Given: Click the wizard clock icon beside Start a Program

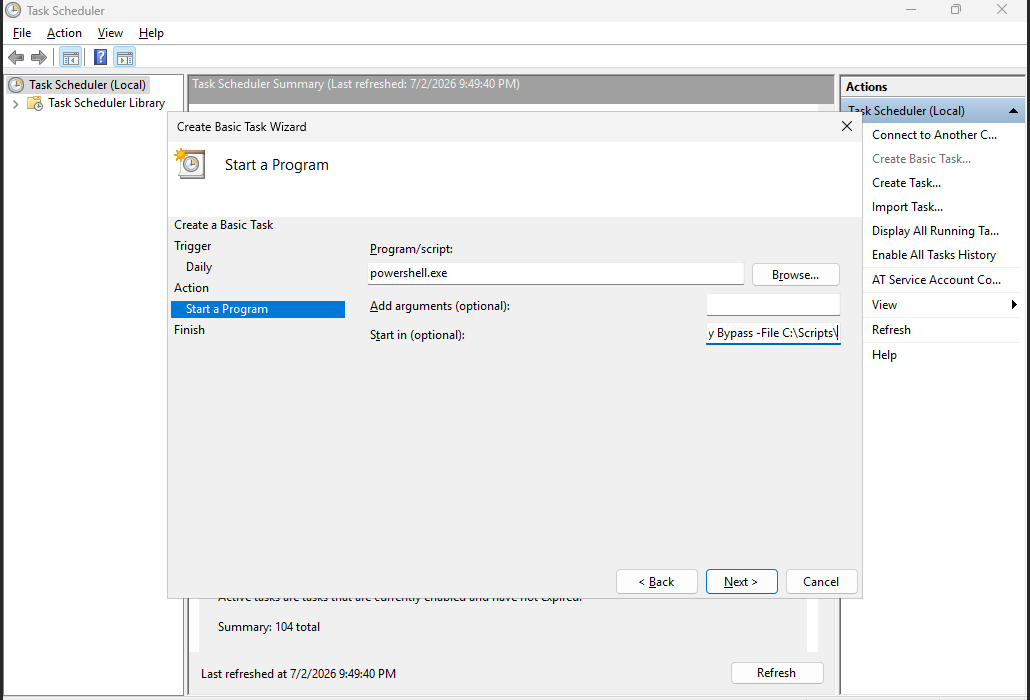Looking at the screenshot, I should (190, 164).
